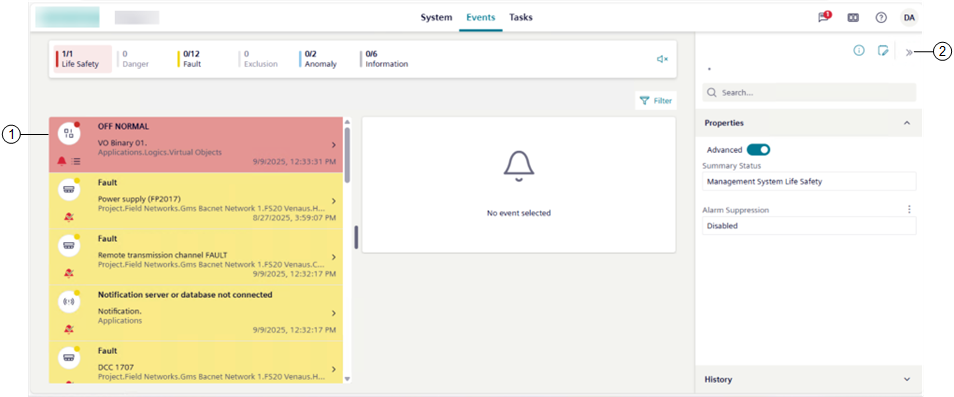Image resolution: width=954 pixels, height=397 pixels.
Task: Click the 'OFF NORMAL' event title
Action: pyautogui.click(x=124, y=126)
